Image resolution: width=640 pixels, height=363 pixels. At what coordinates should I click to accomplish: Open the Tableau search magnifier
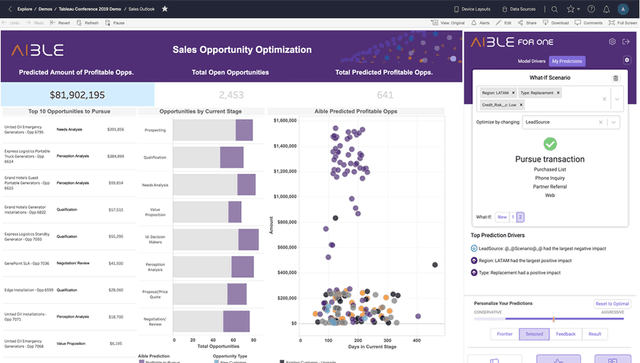(554, 9)
